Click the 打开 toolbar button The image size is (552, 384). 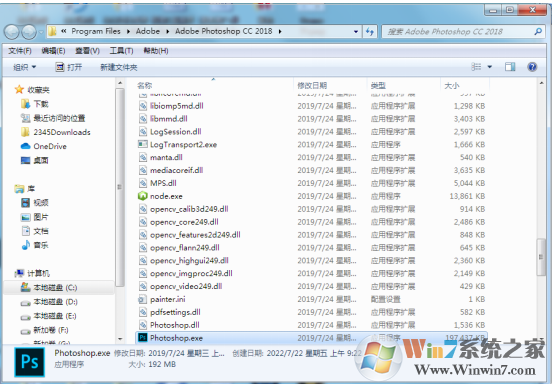point(69,67)
